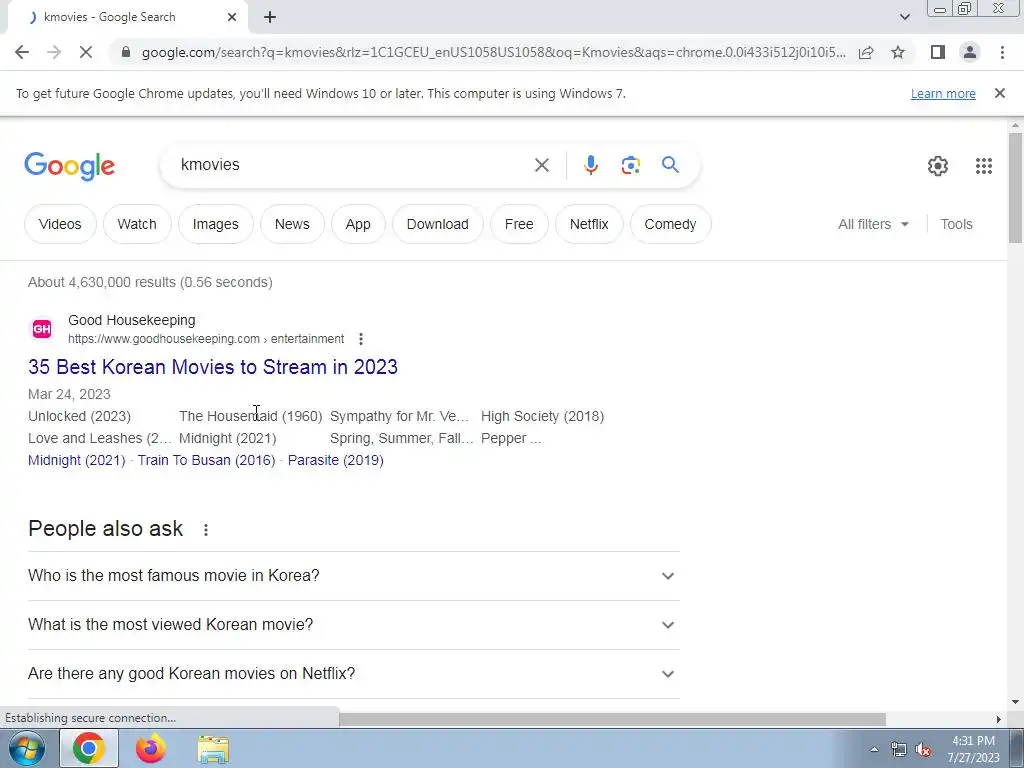
Task: Open the Learn more link
Action: coord(943,93)
